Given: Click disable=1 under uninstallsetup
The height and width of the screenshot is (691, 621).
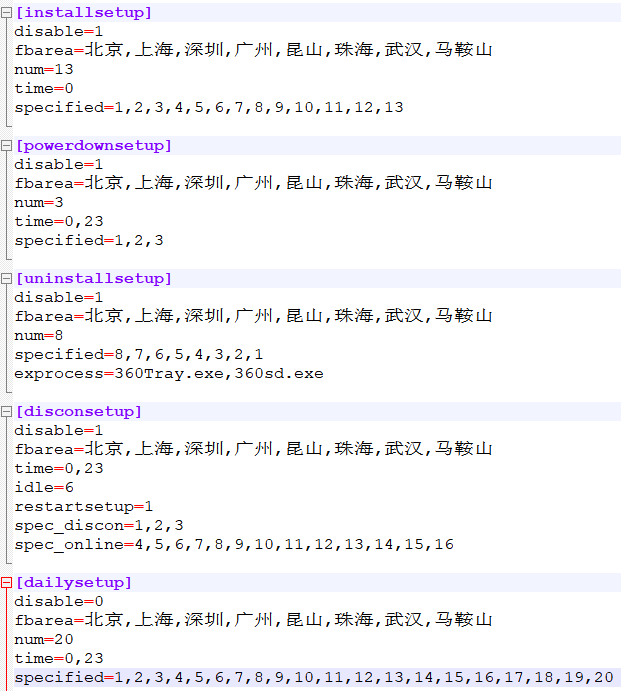Looking at the screenshot, I should 59,298.
